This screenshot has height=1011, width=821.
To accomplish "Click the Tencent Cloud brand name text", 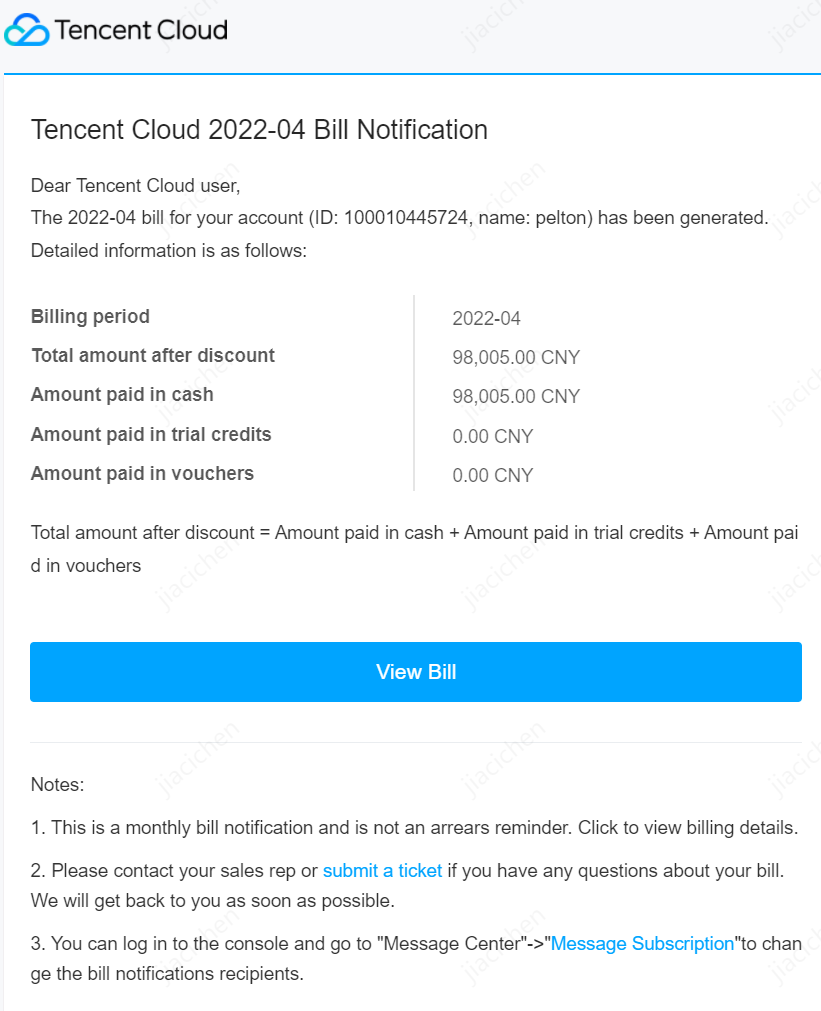I will coord(141,30).
